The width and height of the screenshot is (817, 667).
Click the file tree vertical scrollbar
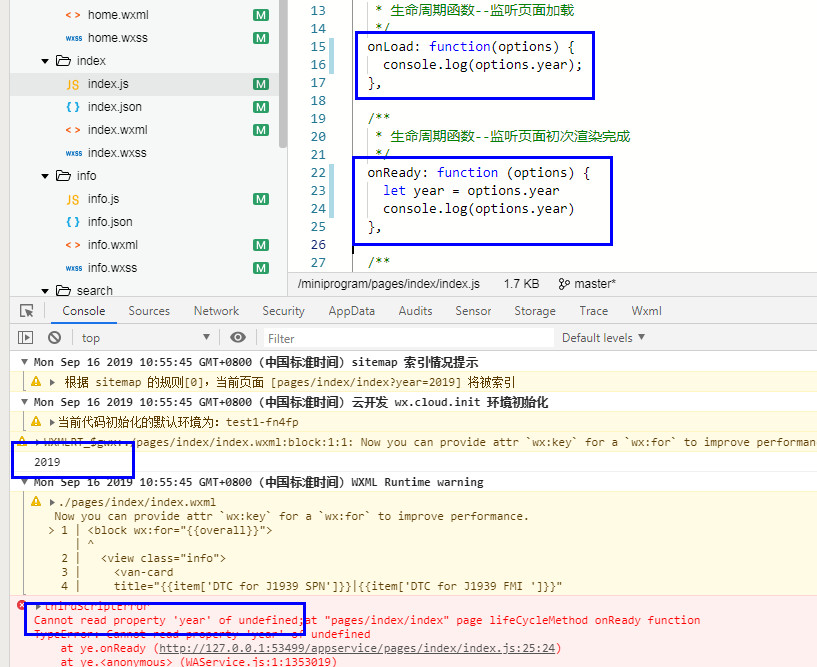283,73
